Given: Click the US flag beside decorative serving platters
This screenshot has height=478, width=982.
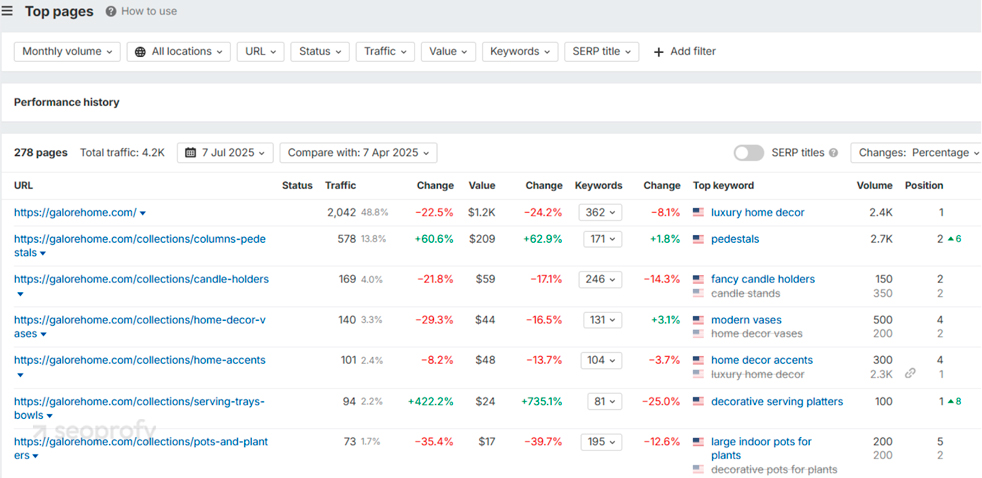Looking at the screenshot, I should (698, 402).
